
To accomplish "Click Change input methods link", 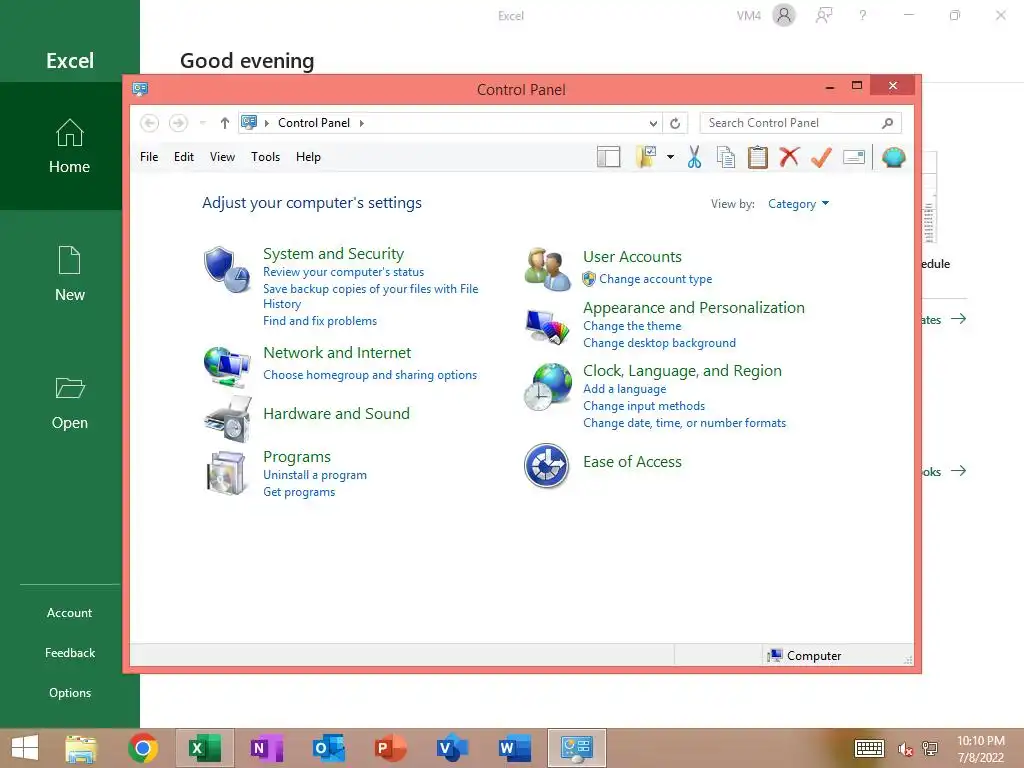I will pos(644,406).
